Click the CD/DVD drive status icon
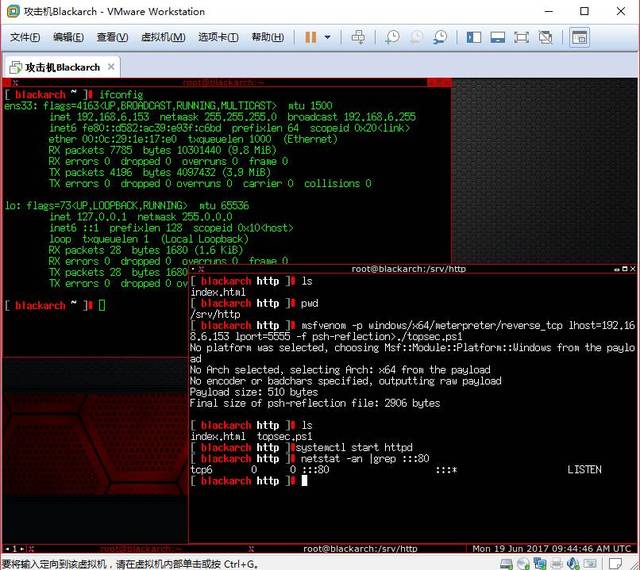640x570 pixels. point(523,564)
